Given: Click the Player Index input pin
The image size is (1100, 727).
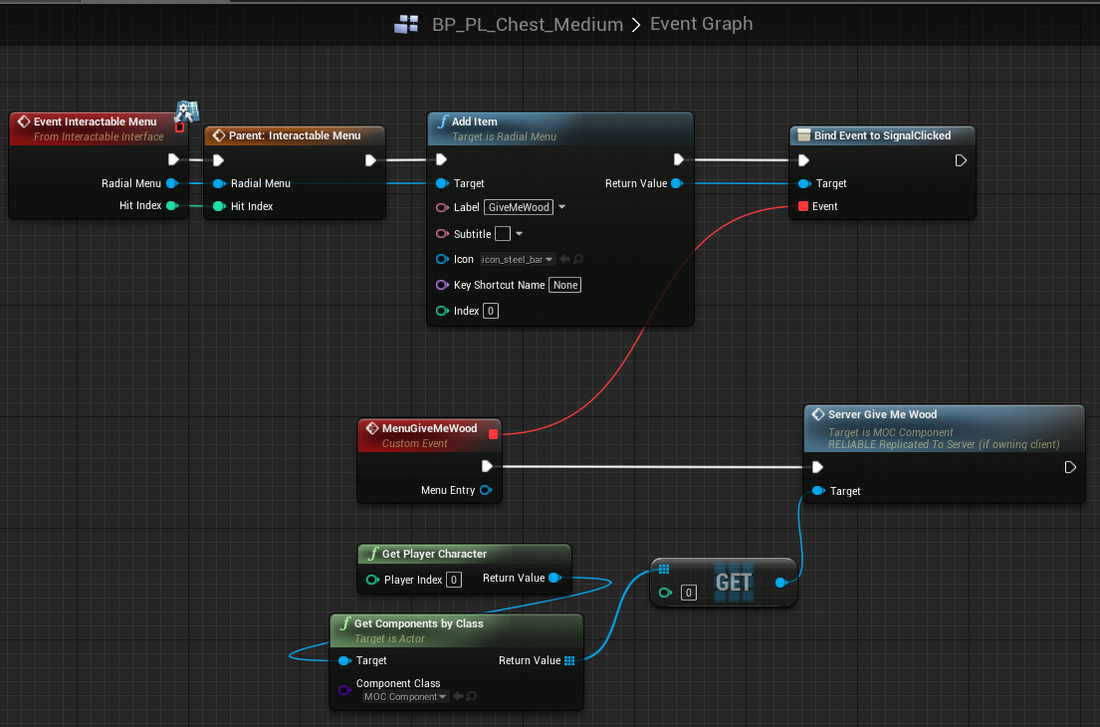Looking at the screenshot, I should [373, 580].
